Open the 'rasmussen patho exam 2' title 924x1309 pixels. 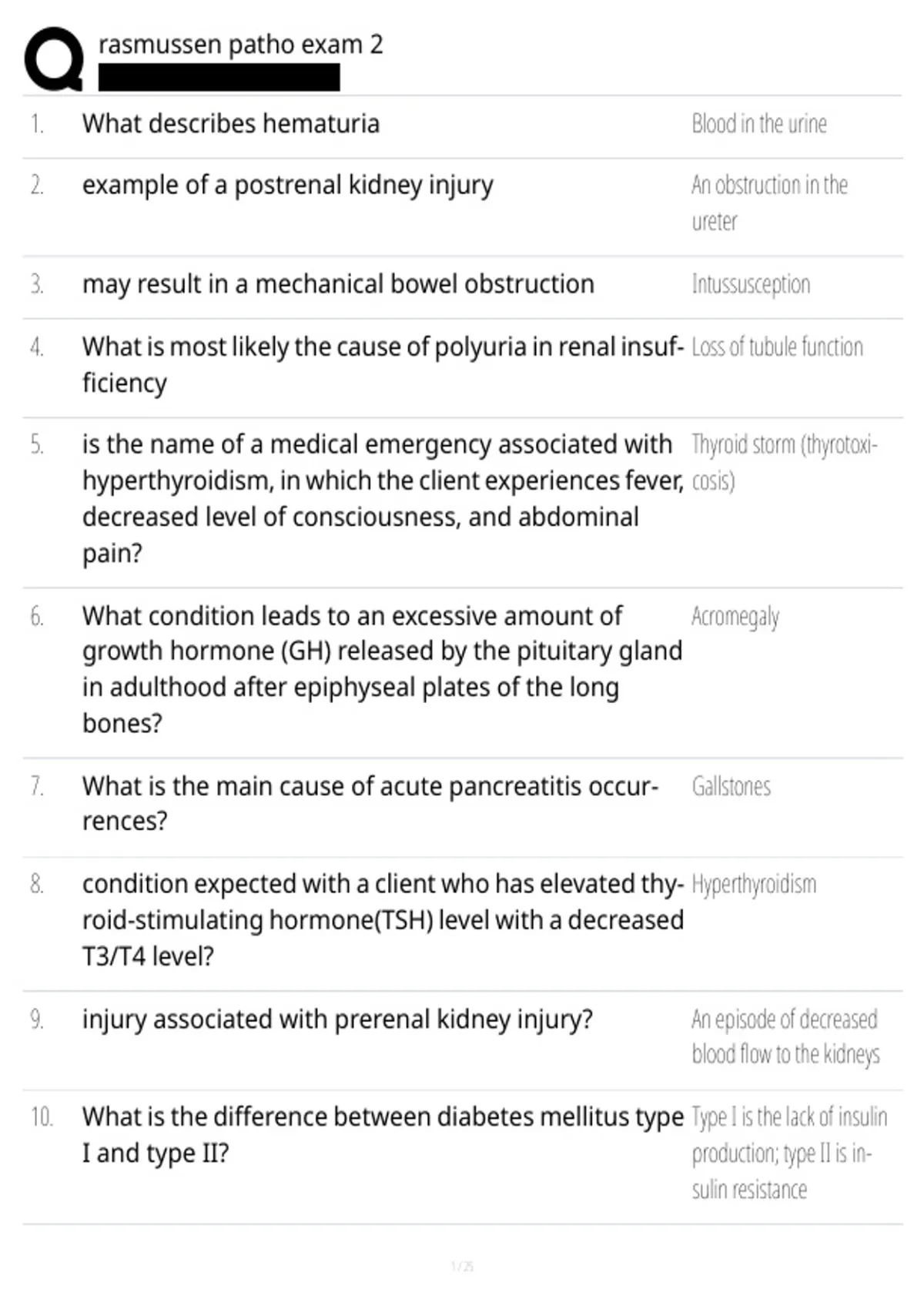240,45
